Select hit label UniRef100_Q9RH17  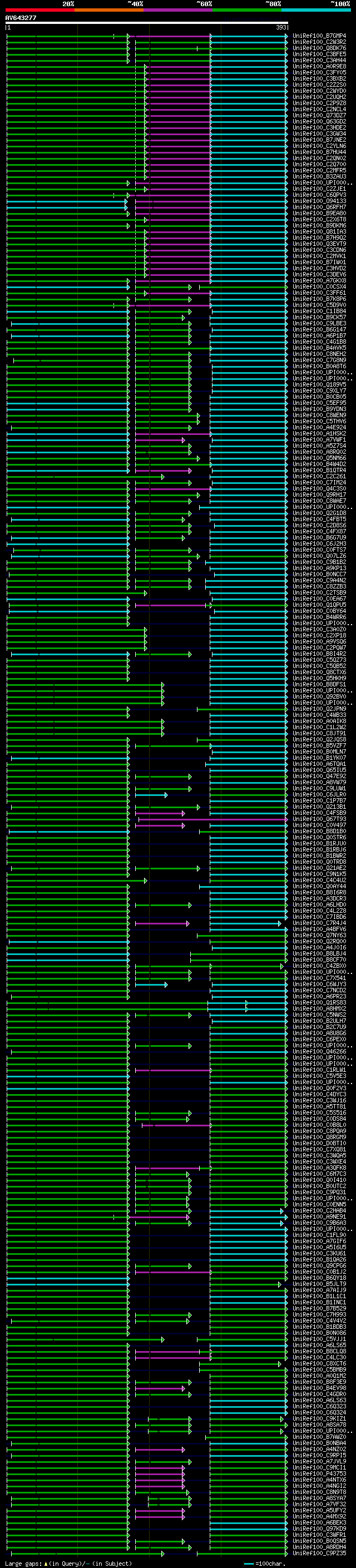(319, 495)
